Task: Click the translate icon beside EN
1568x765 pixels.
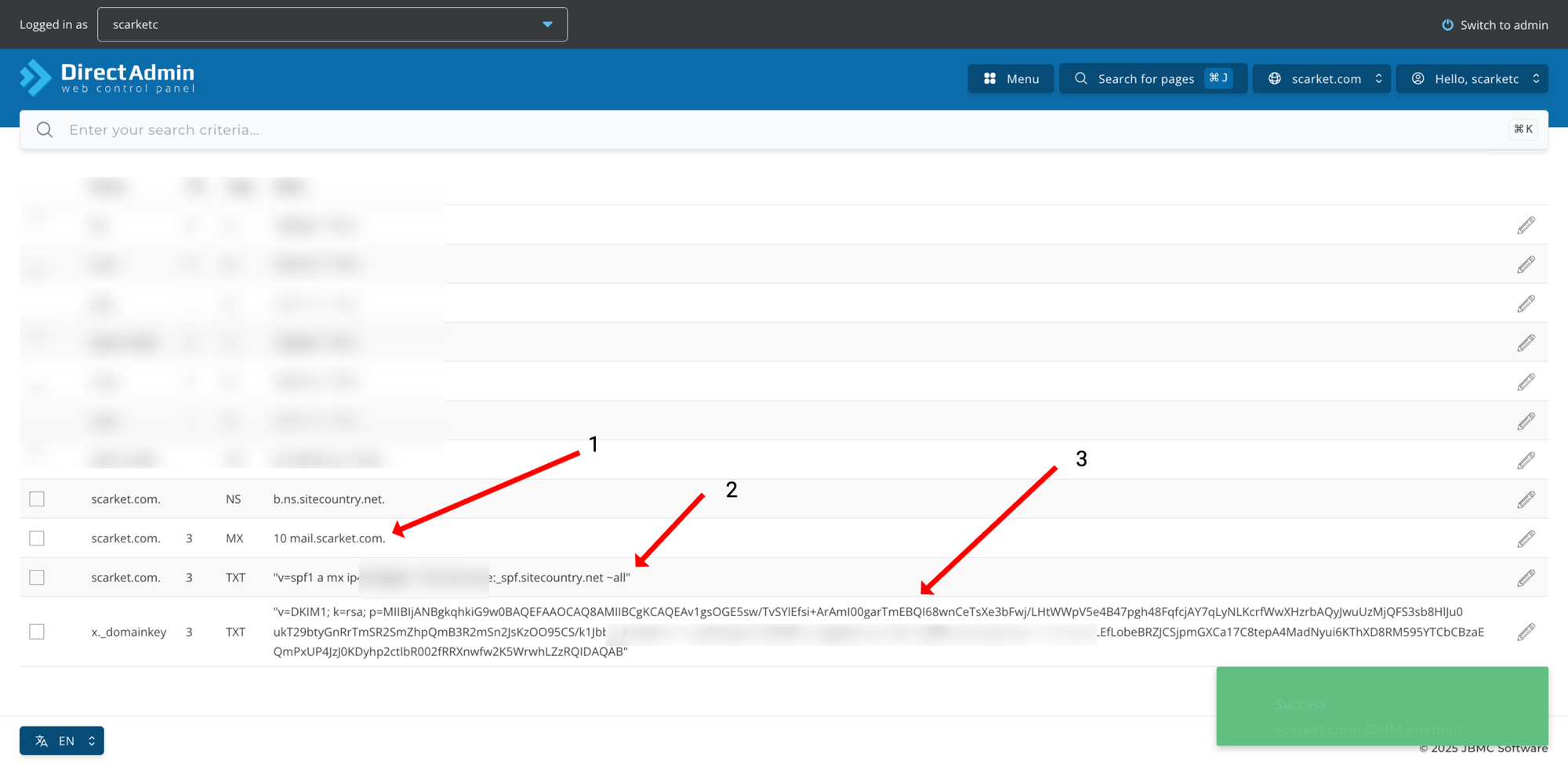Action: (42, 741)
